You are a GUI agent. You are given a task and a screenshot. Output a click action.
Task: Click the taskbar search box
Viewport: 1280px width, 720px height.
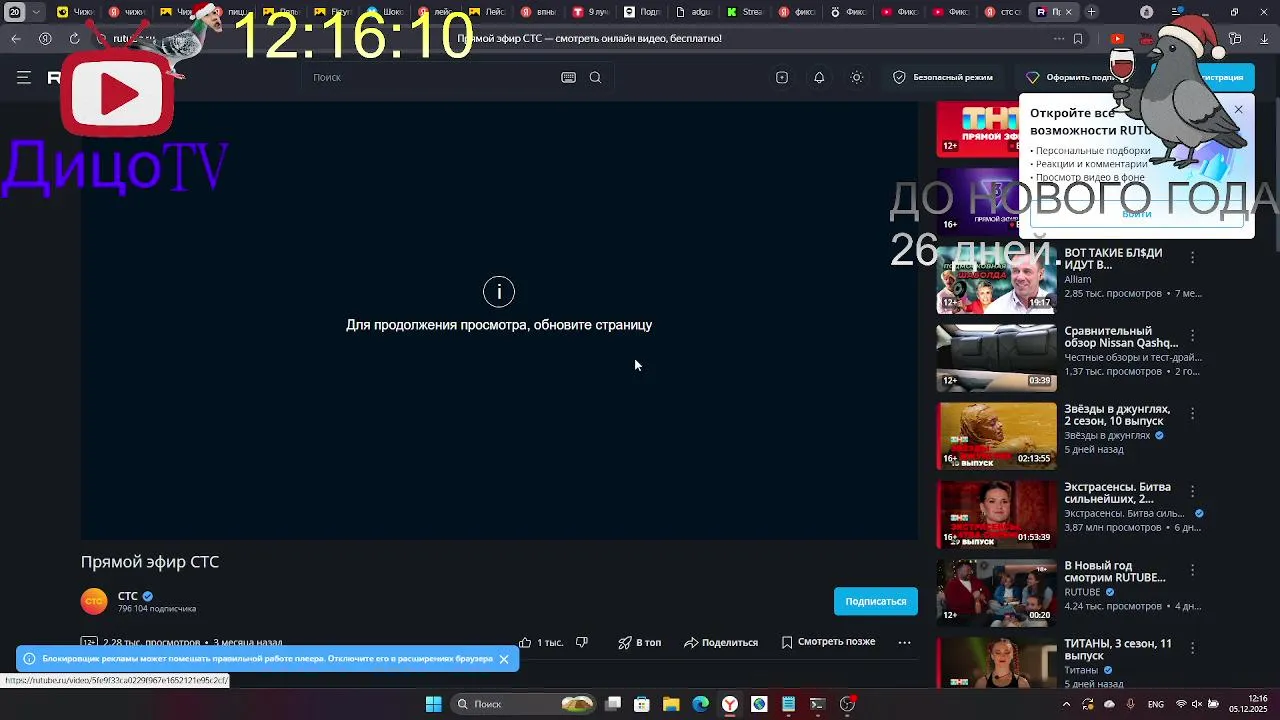(x=525, y=704)
